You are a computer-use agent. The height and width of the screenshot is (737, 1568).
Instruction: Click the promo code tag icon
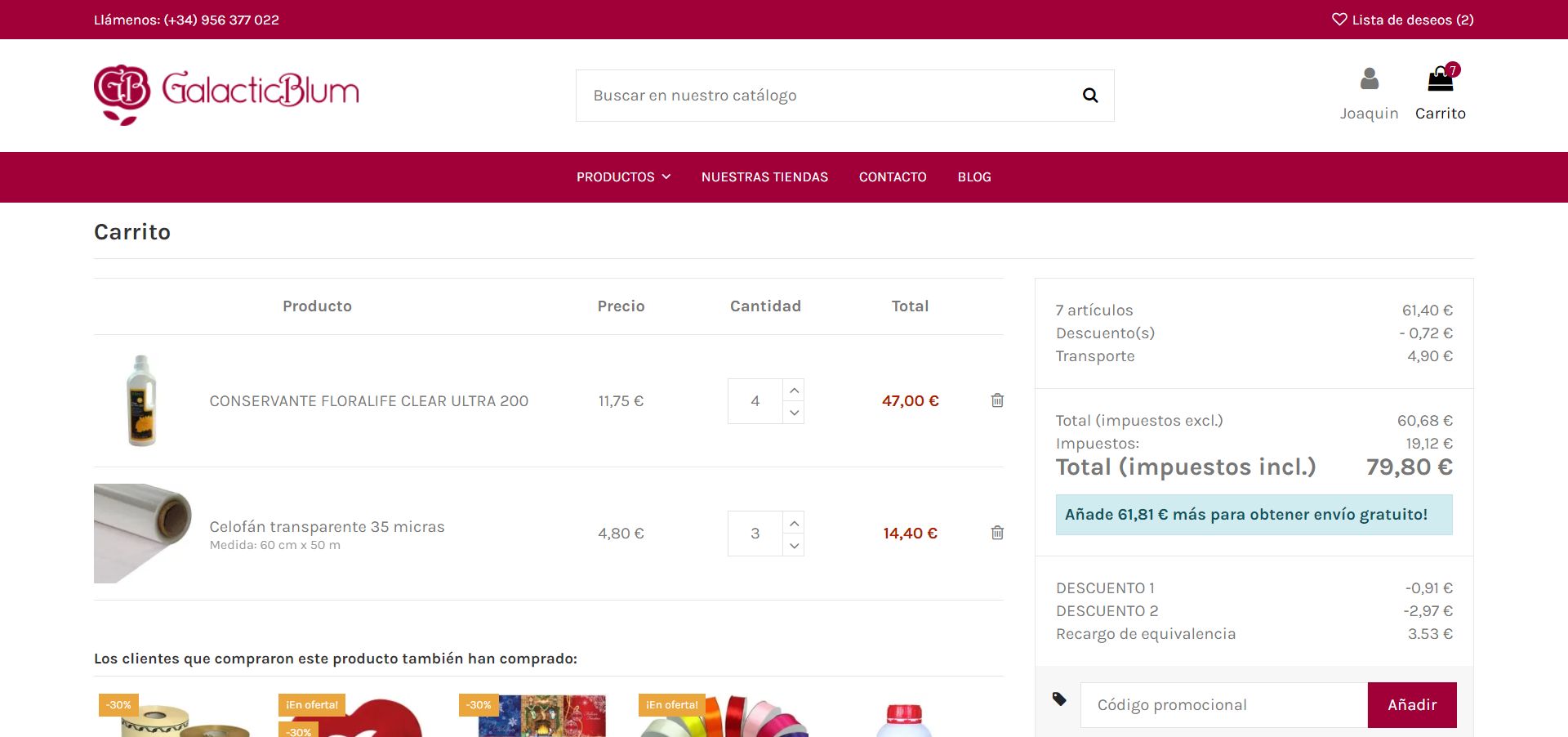click(1059, 699)
